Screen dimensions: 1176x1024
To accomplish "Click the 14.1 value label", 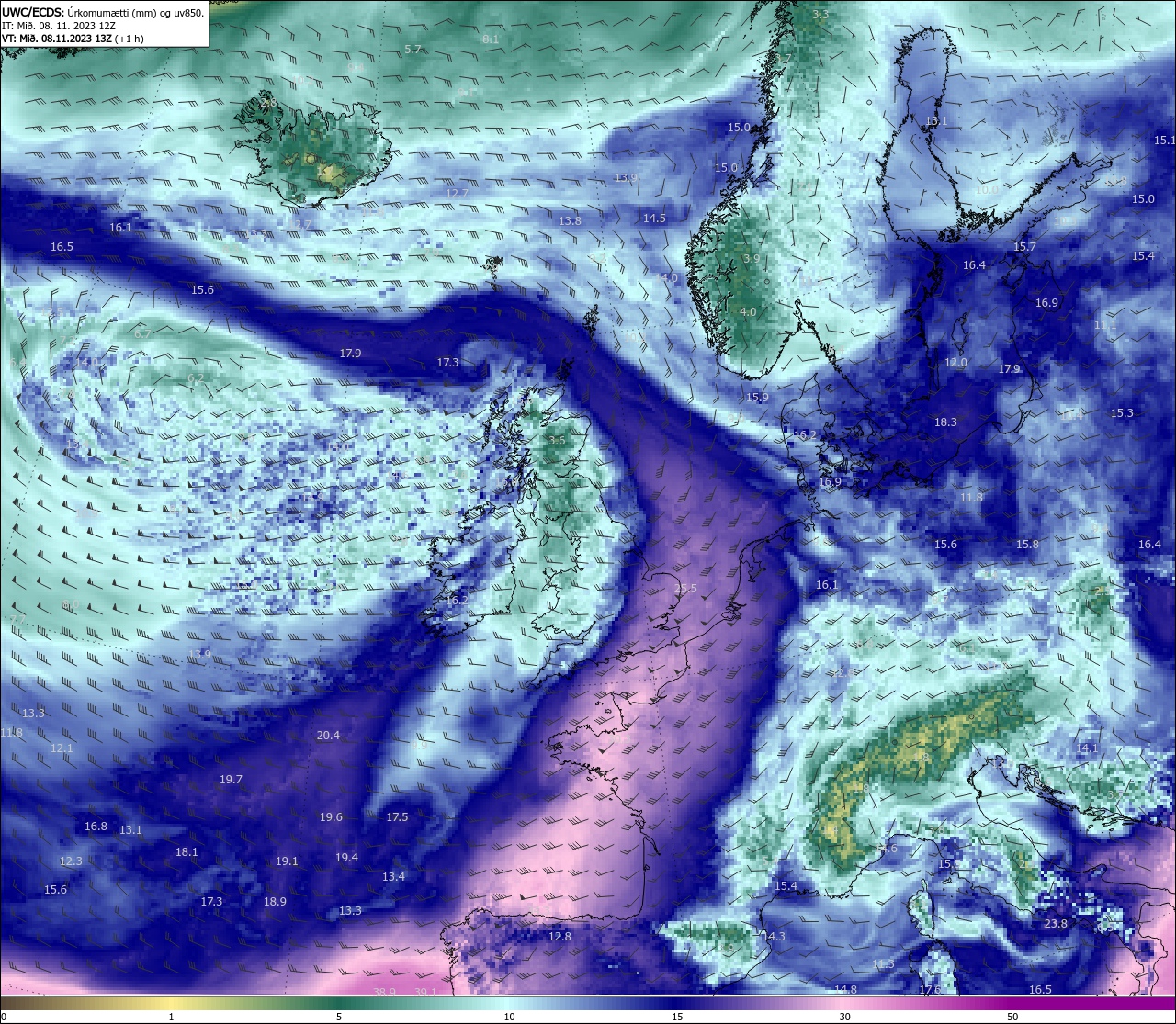I will click(x=1087, y=748).
